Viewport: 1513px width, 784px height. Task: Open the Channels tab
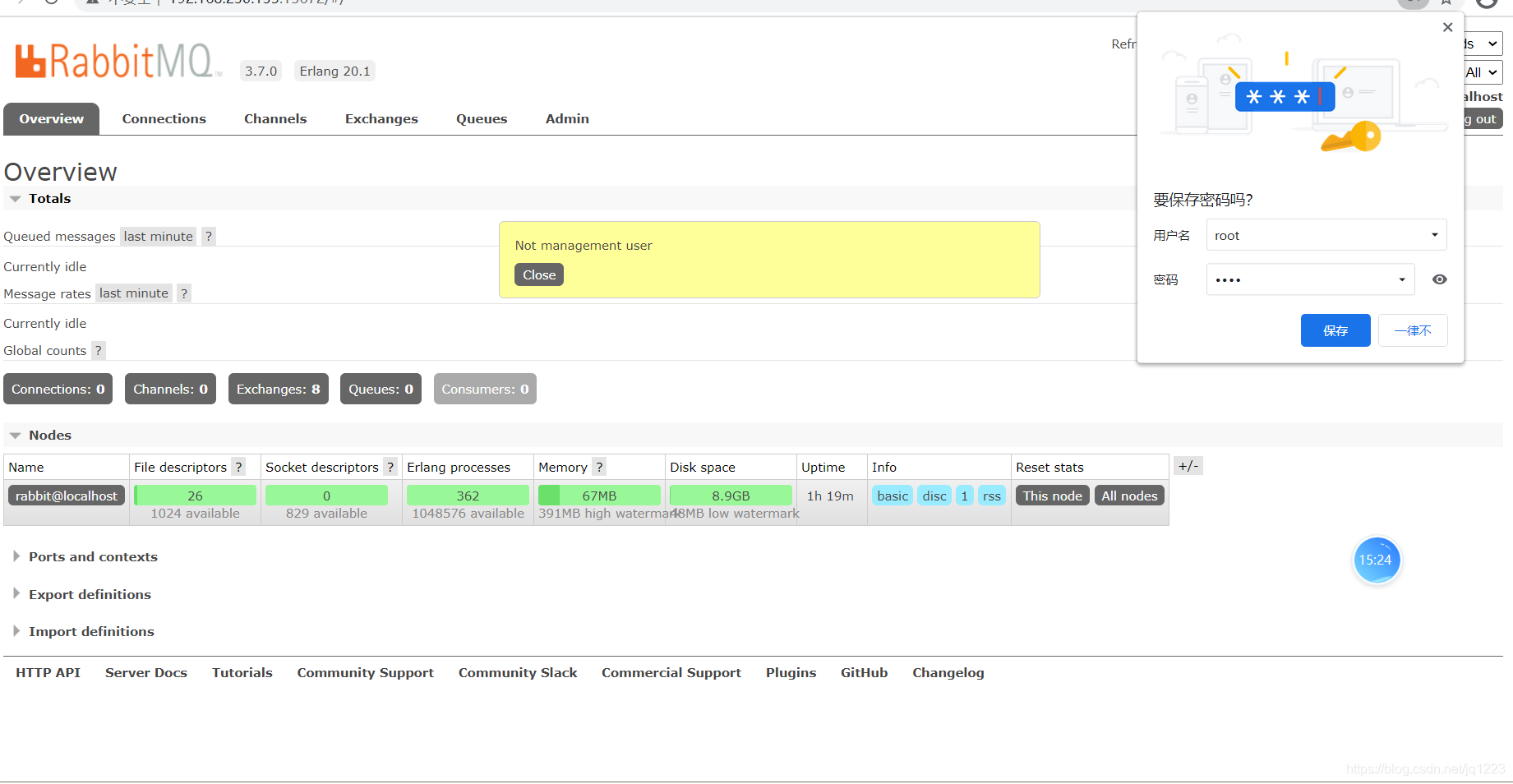(x=275, y=118)
